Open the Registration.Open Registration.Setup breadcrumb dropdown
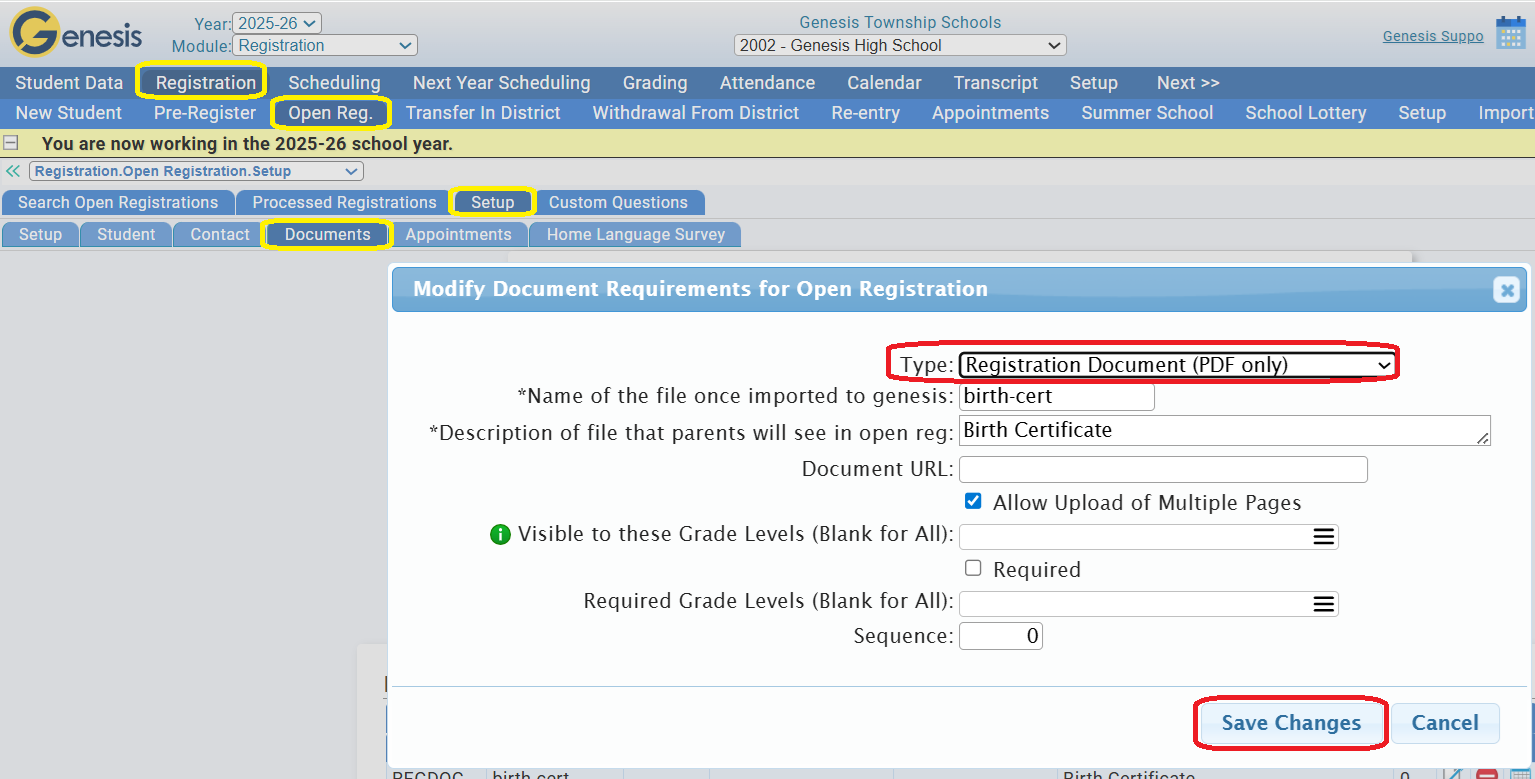The height and width of the screenshot is (779, 1535). click(x=196, y=171)
